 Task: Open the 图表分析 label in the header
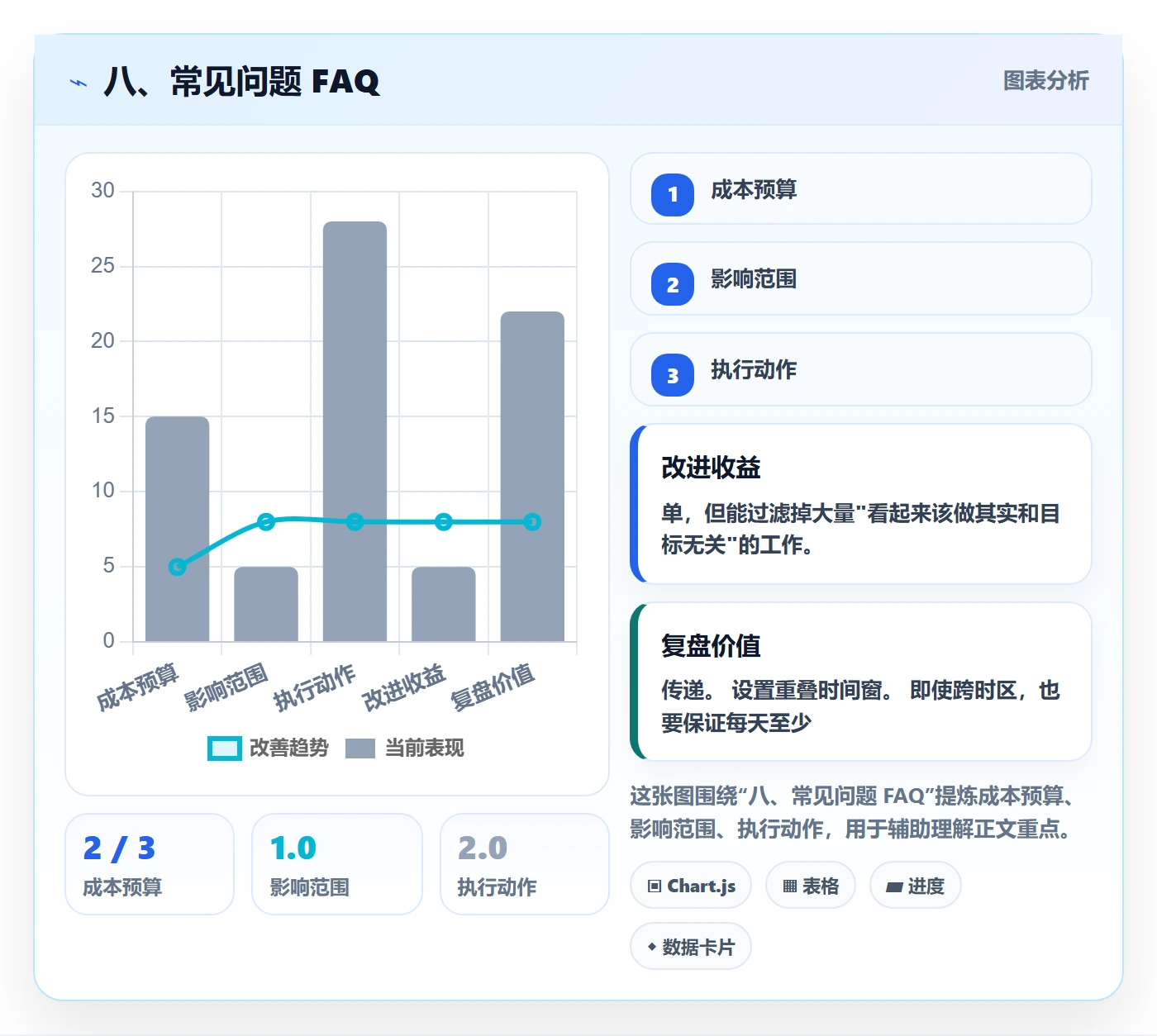click(1045, 81)
